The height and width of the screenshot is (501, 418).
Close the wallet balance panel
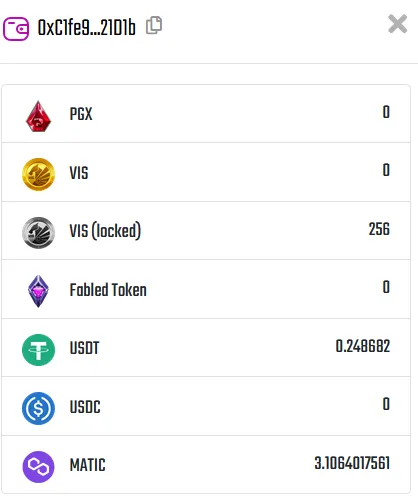398,24
